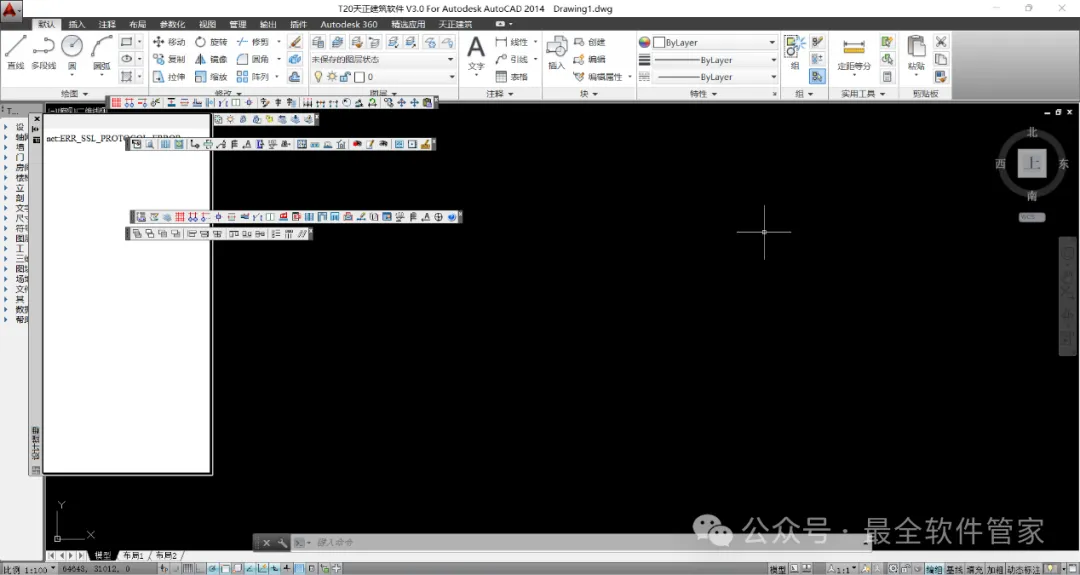The height and width of the screenshot is (575, 1080).
Task: Click the 组 (Group) tool
Action: pos(795,52)
